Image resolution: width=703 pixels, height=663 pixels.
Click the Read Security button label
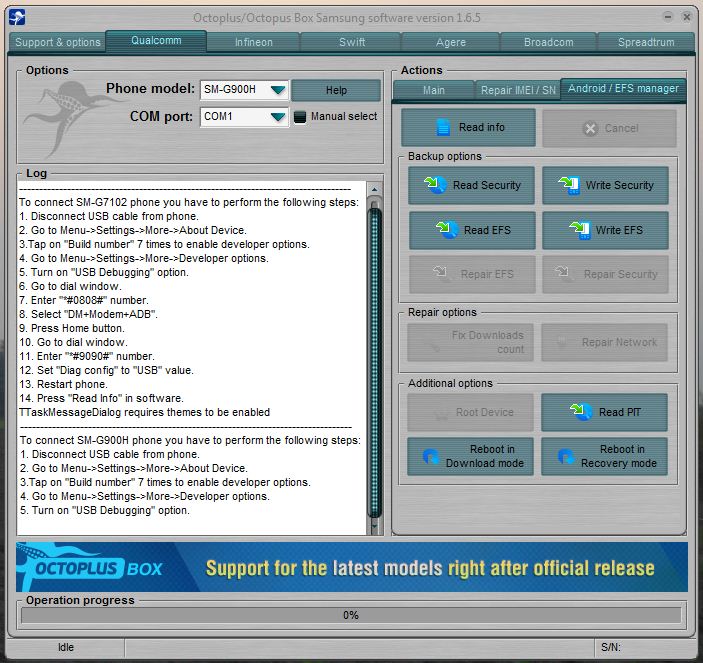(x=486, y=185)
